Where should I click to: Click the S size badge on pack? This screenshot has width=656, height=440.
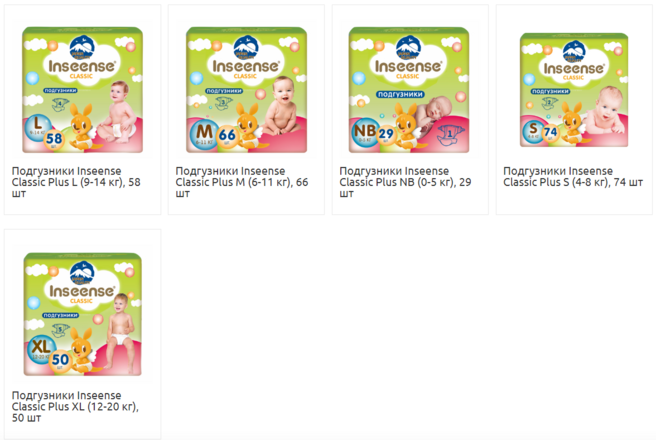pos(533,130)
